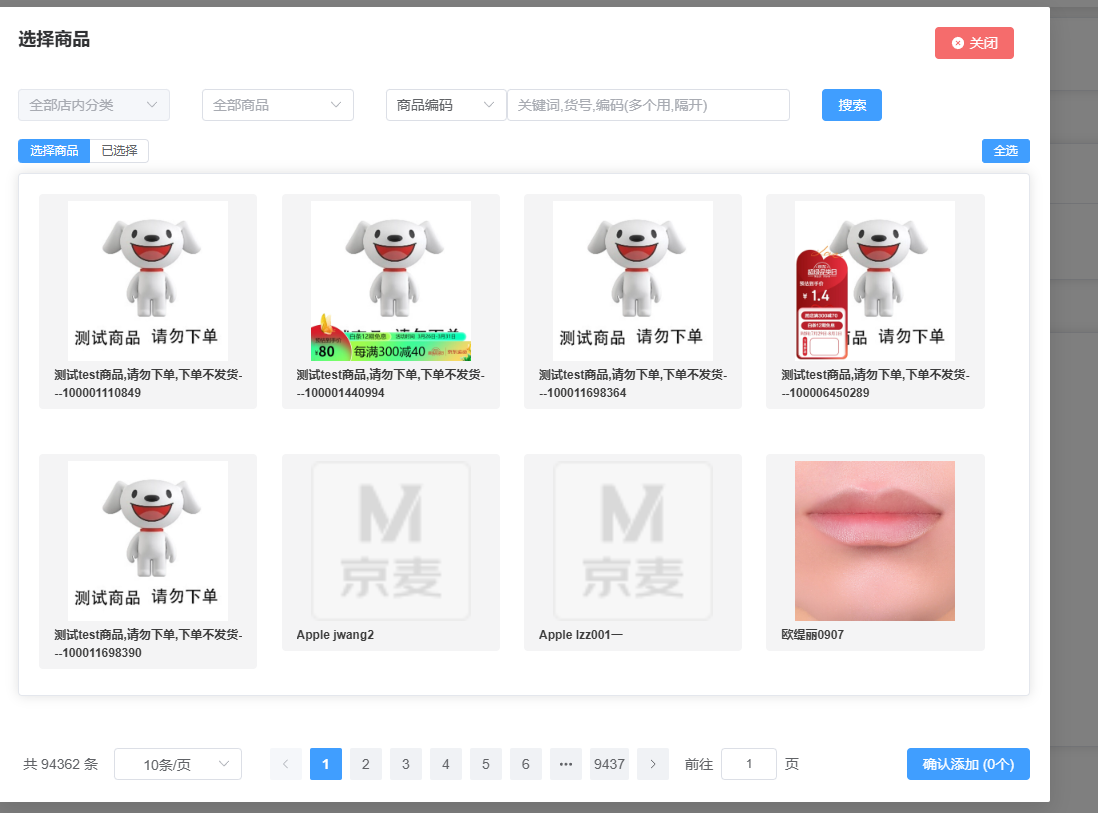Click 确认添加 confirm add button
This screenshot has width=1098, height=813.
967,764
